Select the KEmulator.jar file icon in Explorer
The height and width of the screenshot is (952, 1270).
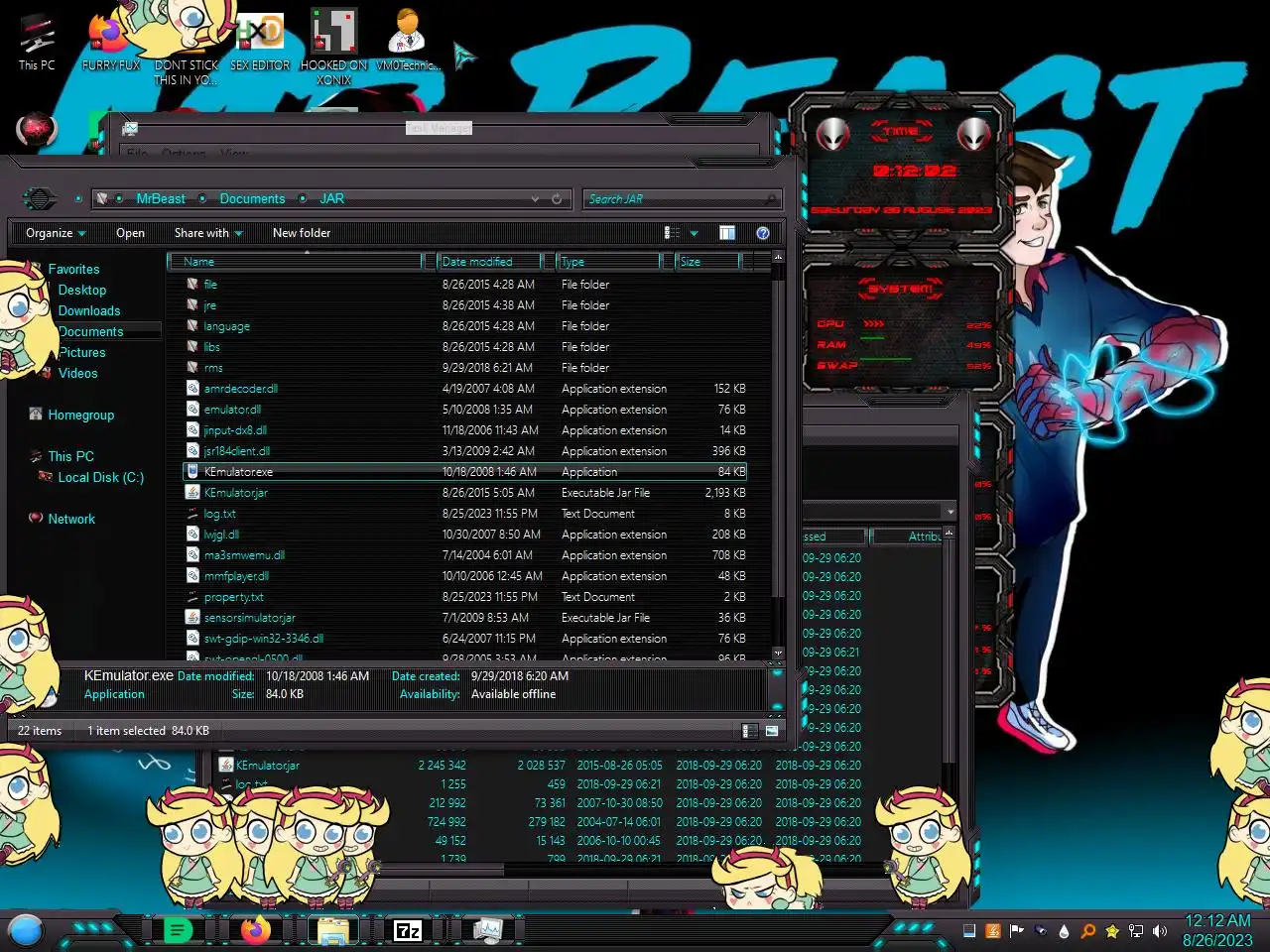(x=193, y=493)
